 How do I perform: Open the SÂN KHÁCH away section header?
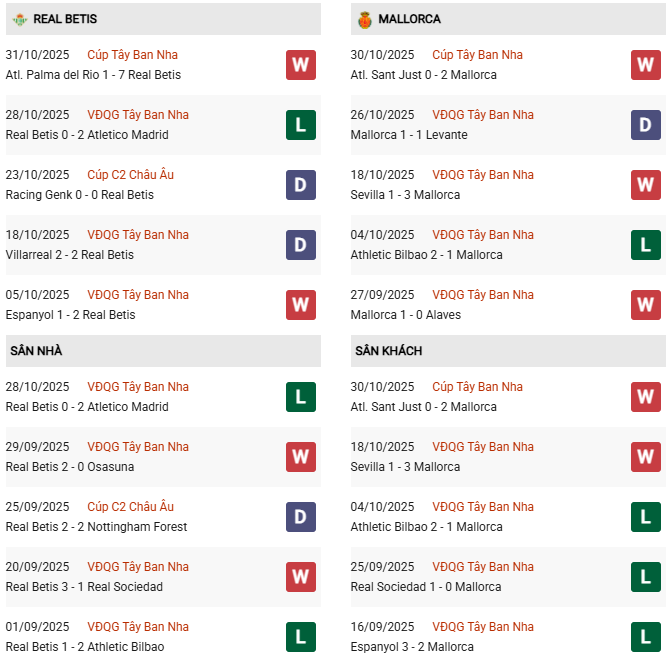point(388,351)
